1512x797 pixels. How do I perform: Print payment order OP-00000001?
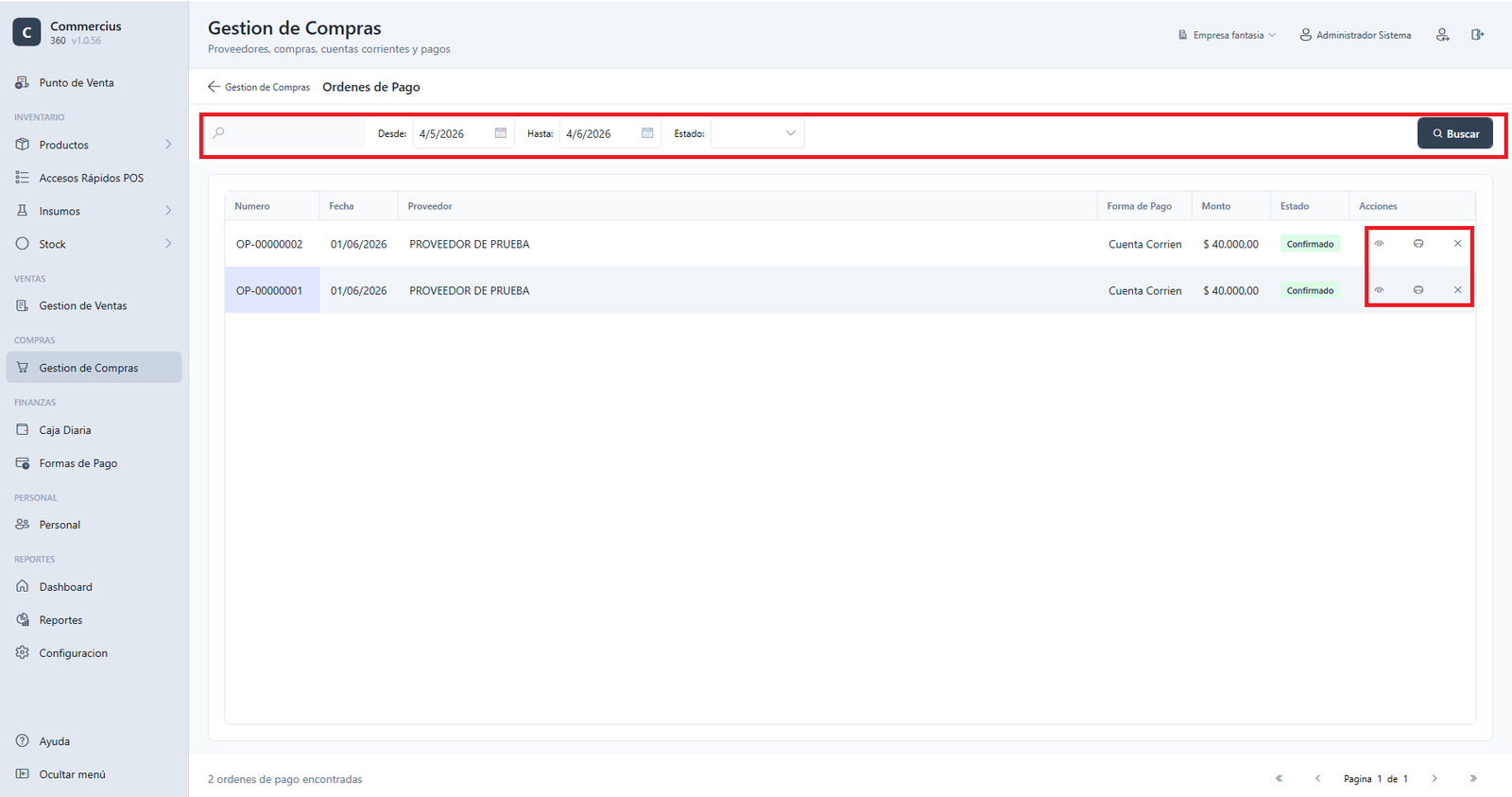pos(1418,290)
